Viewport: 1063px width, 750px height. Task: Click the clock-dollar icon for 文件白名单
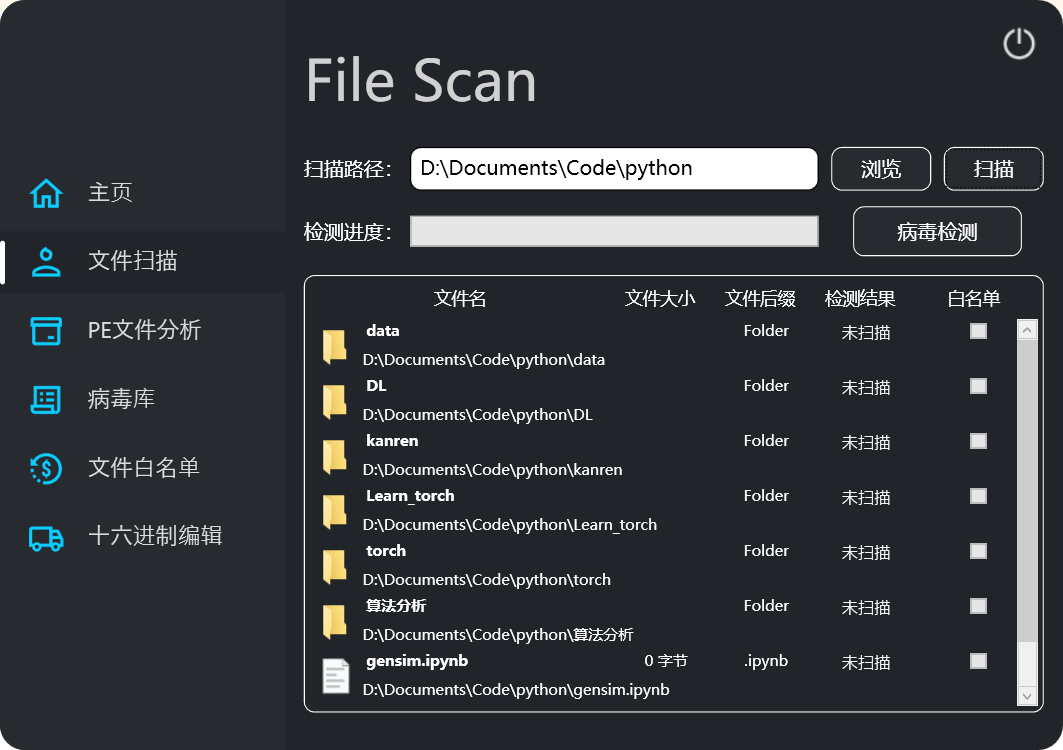click(x=46, y=467)
